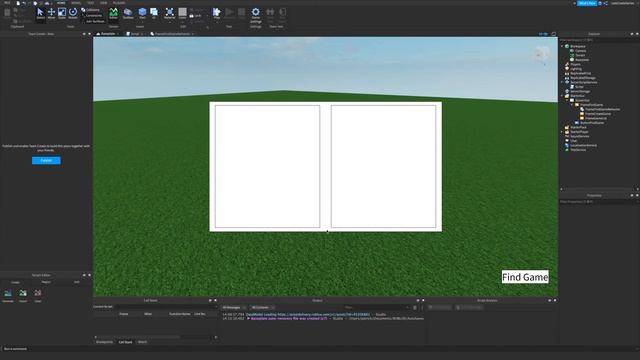The height and width of the screenshot is (360, 640).
Task: Select the Import terrain tool
Action: point(23,296)
